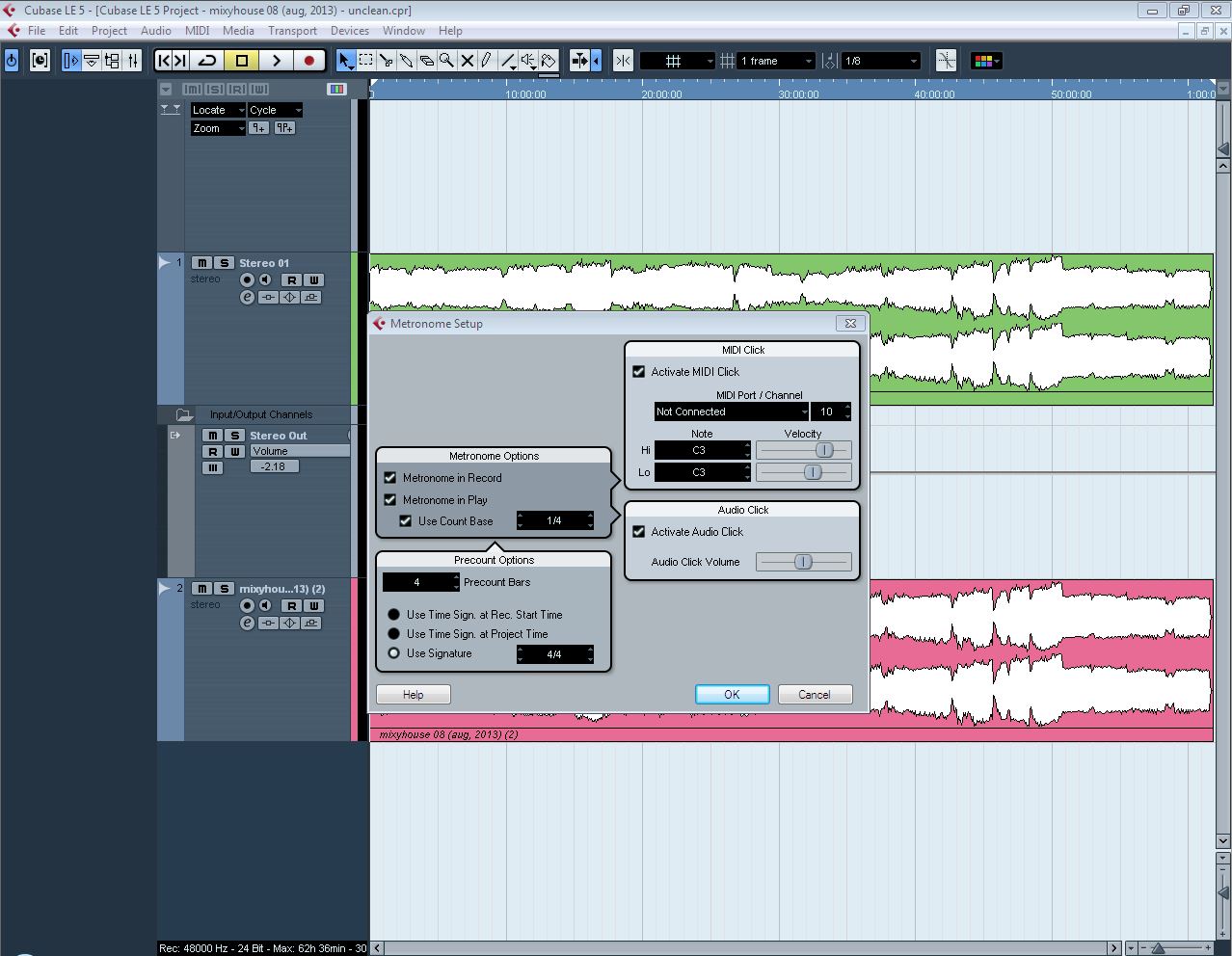Uncheck Metronome in Record checkbox
The width and height of the screenshot is (1232, 956).
tap(390, 478)
